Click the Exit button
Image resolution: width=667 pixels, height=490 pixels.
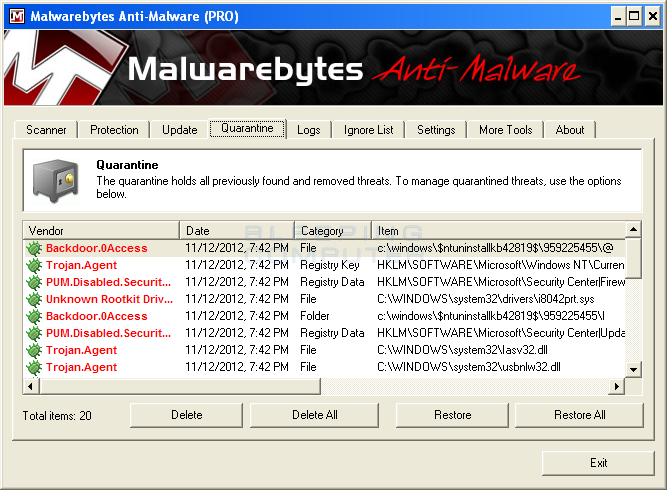point(598,463)
